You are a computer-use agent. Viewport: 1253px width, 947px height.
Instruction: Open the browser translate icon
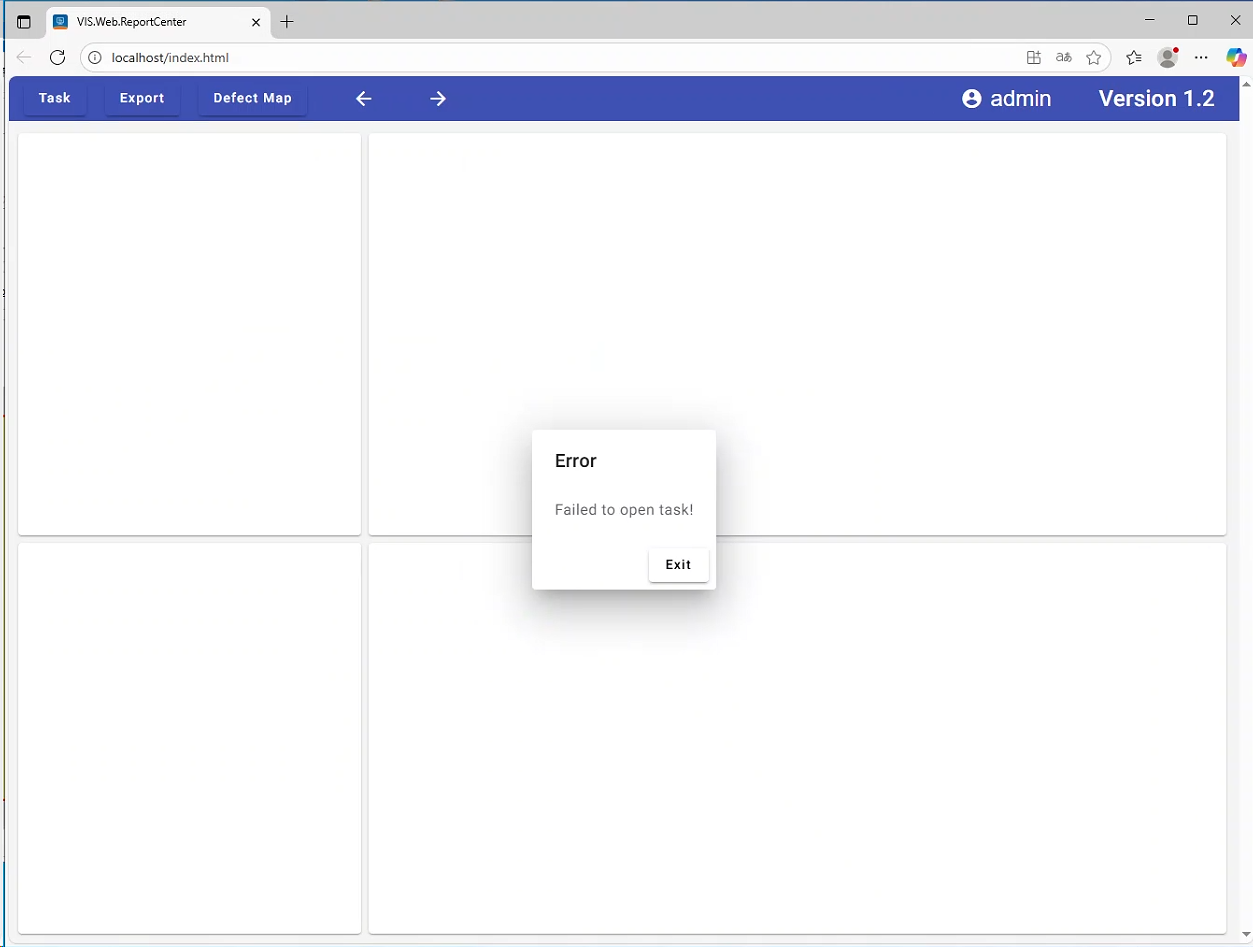click(1064, 57)
